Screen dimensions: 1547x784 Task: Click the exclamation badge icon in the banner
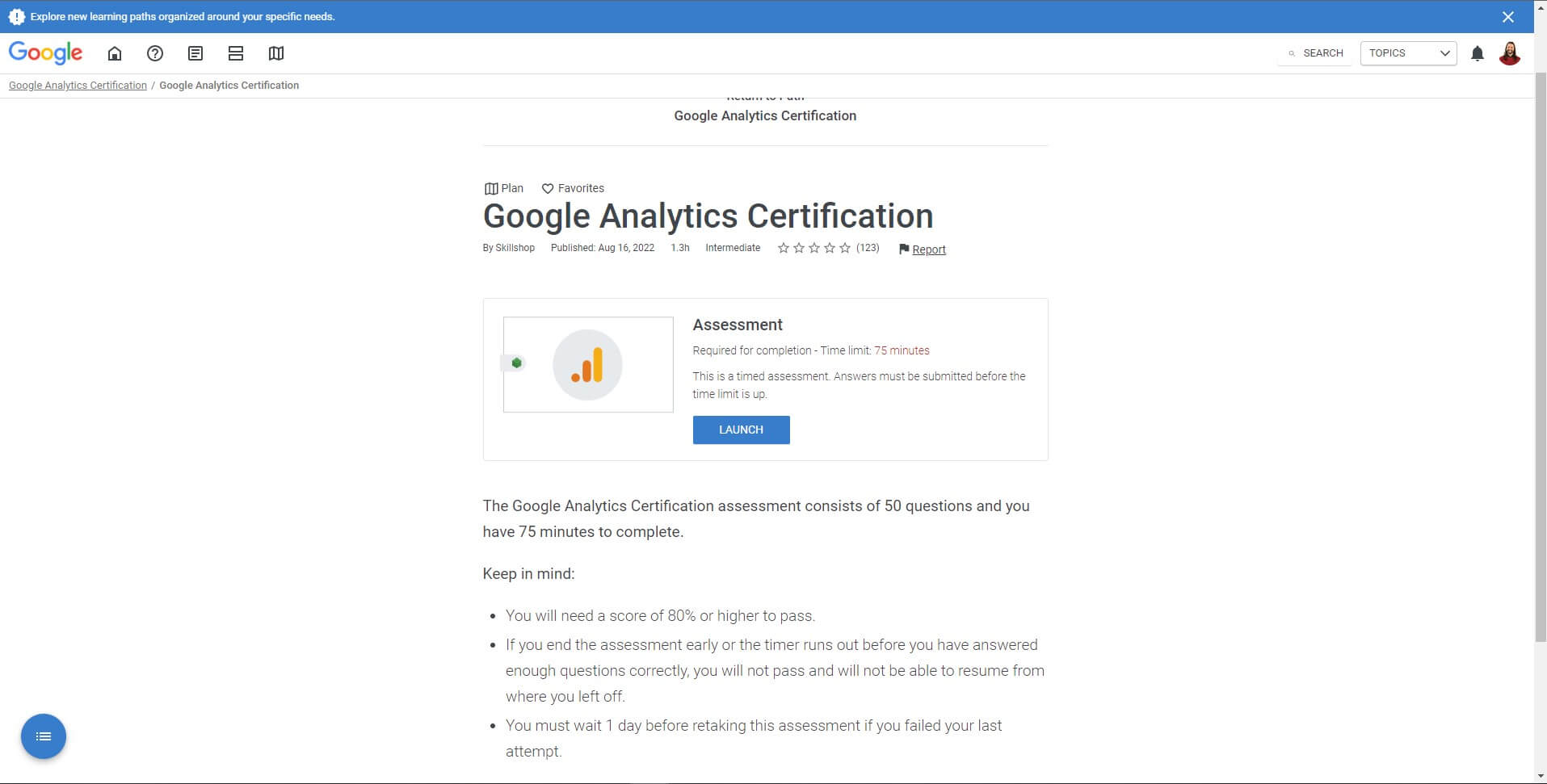click(x=16, y=16)
